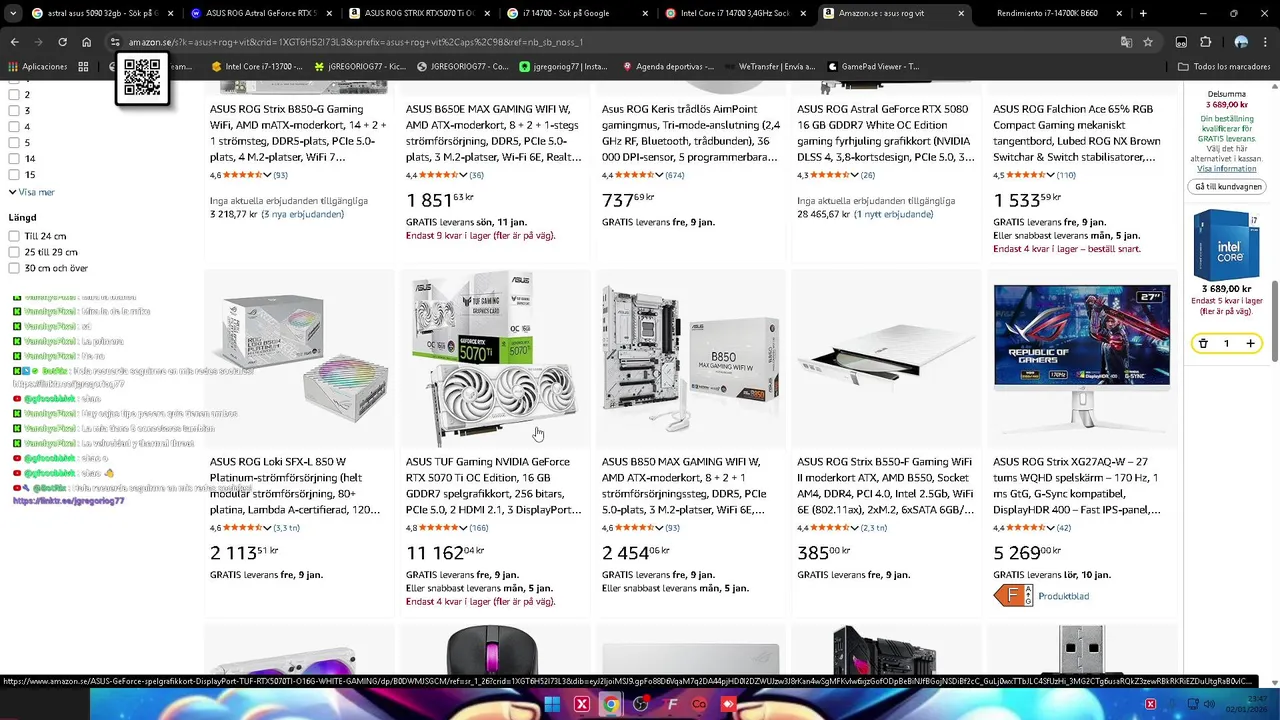Click the "Gå till kundvagnen" button
Viewport: 1280px width, 720px height.
(1229, 187)
